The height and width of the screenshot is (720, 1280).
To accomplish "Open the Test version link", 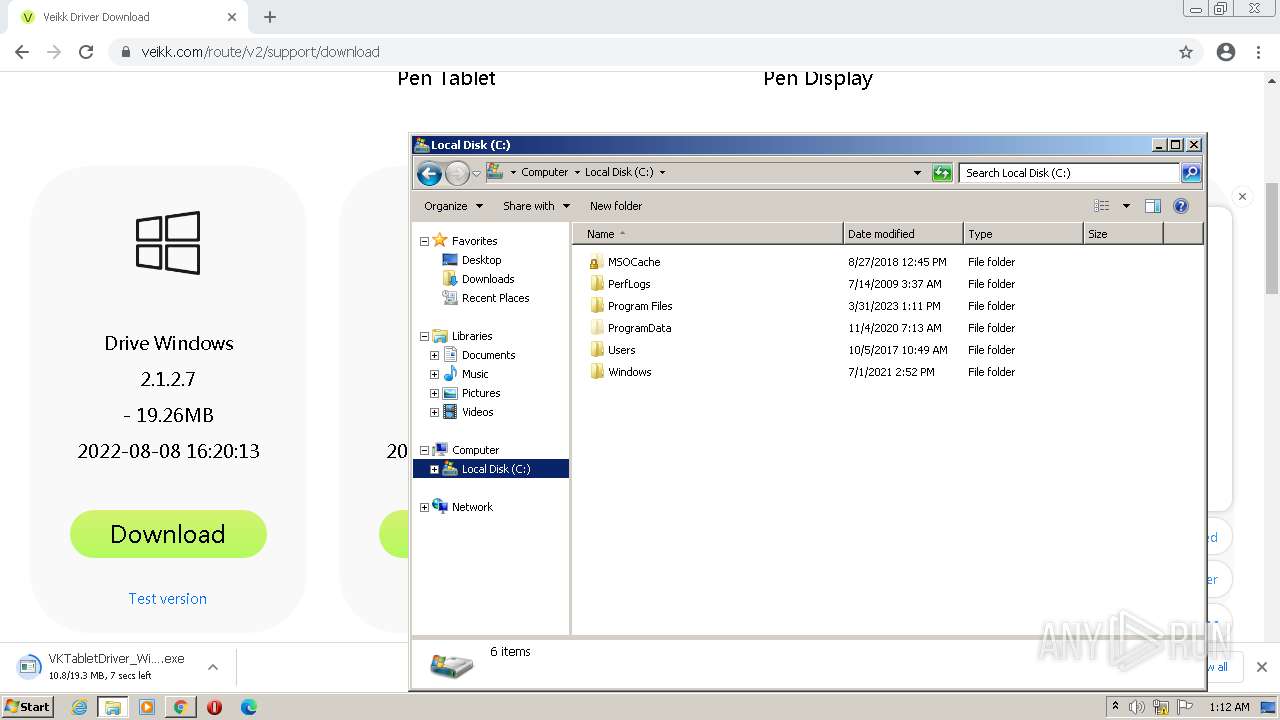I will (167, 599).
